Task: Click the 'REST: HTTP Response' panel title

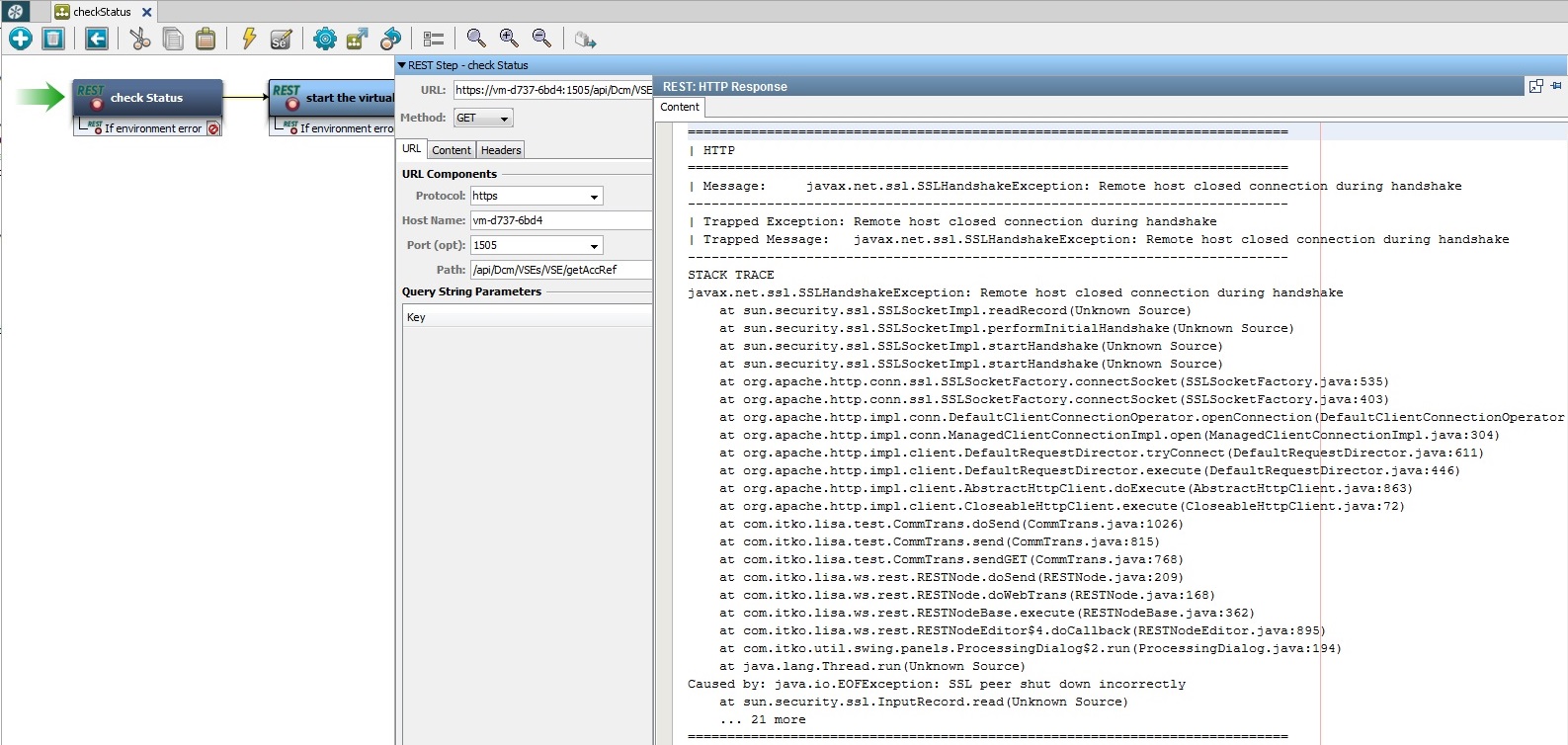Action: pyautogui.click(x=725, y=87)
